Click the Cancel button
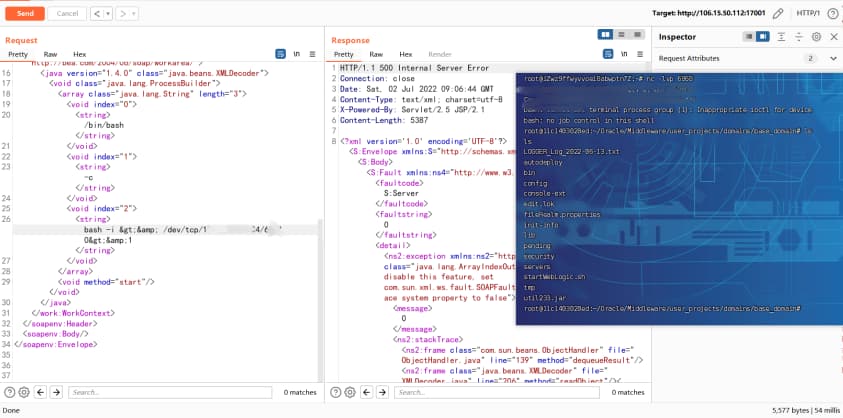Screen dimensions: 843x418 [65, 13]
